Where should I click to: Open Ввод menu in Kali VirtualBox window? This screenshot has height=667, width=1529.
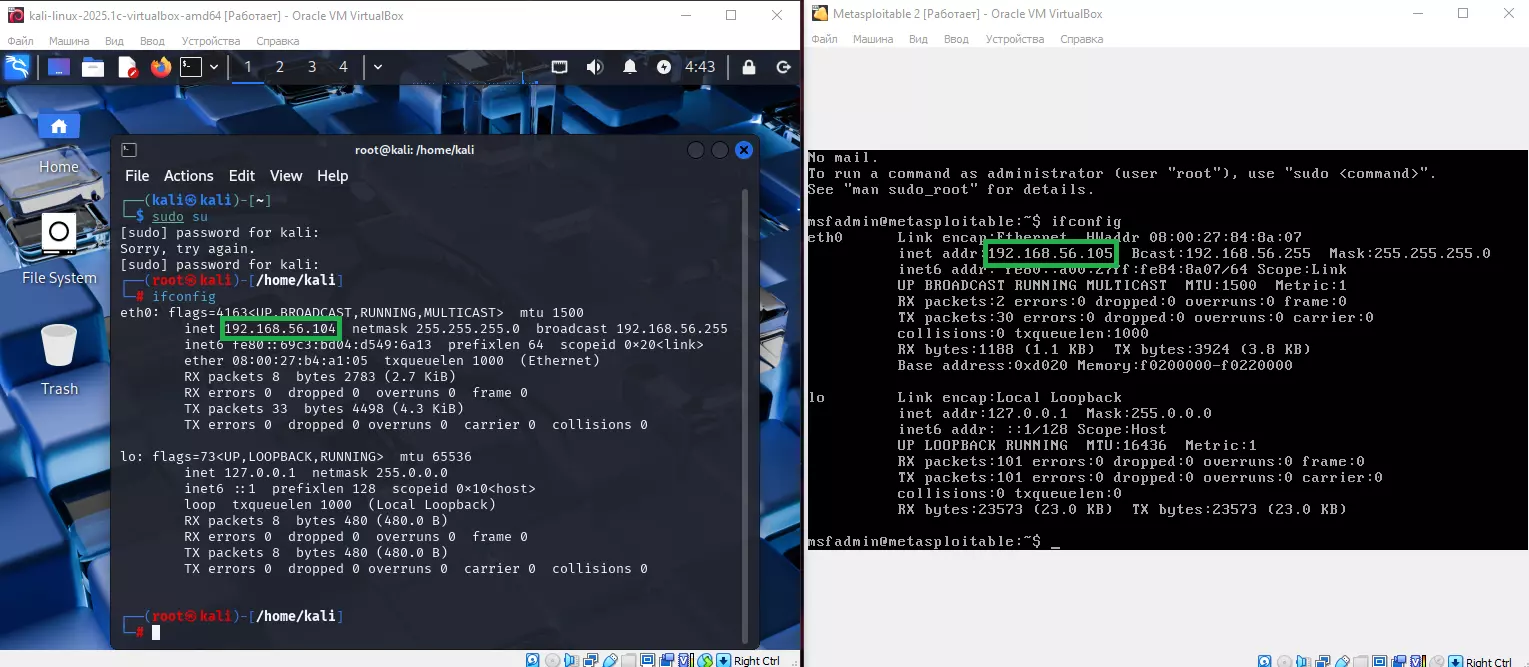[152, 41]
